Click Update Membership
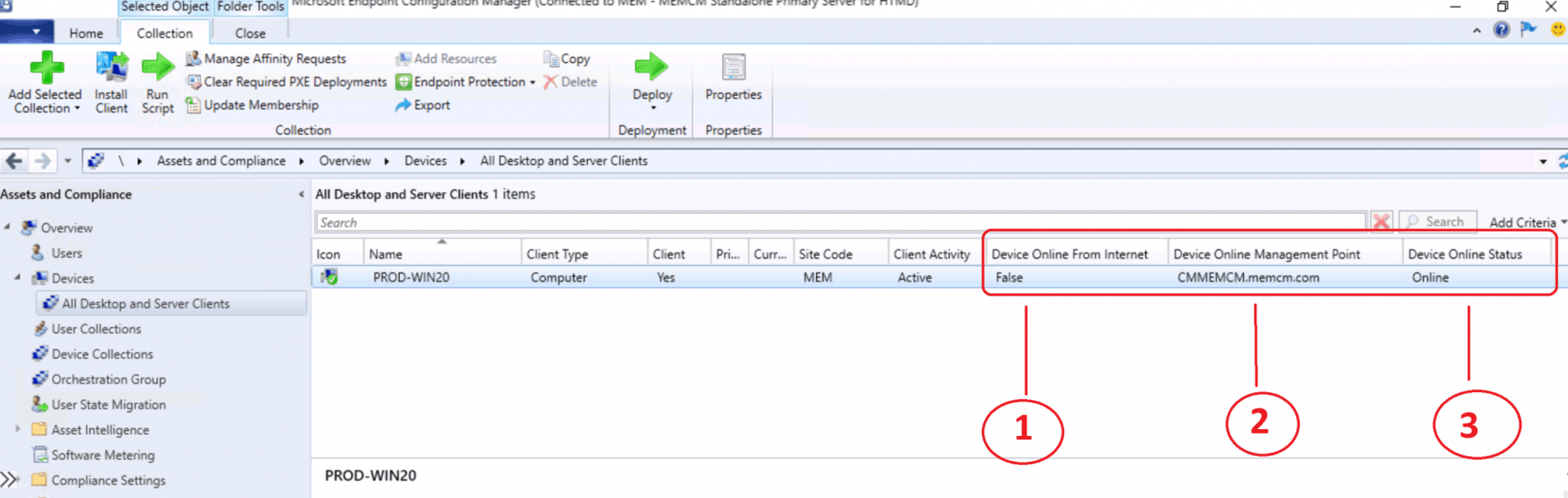This screenshot has height=498, width=1568. [x=252, y=105]
